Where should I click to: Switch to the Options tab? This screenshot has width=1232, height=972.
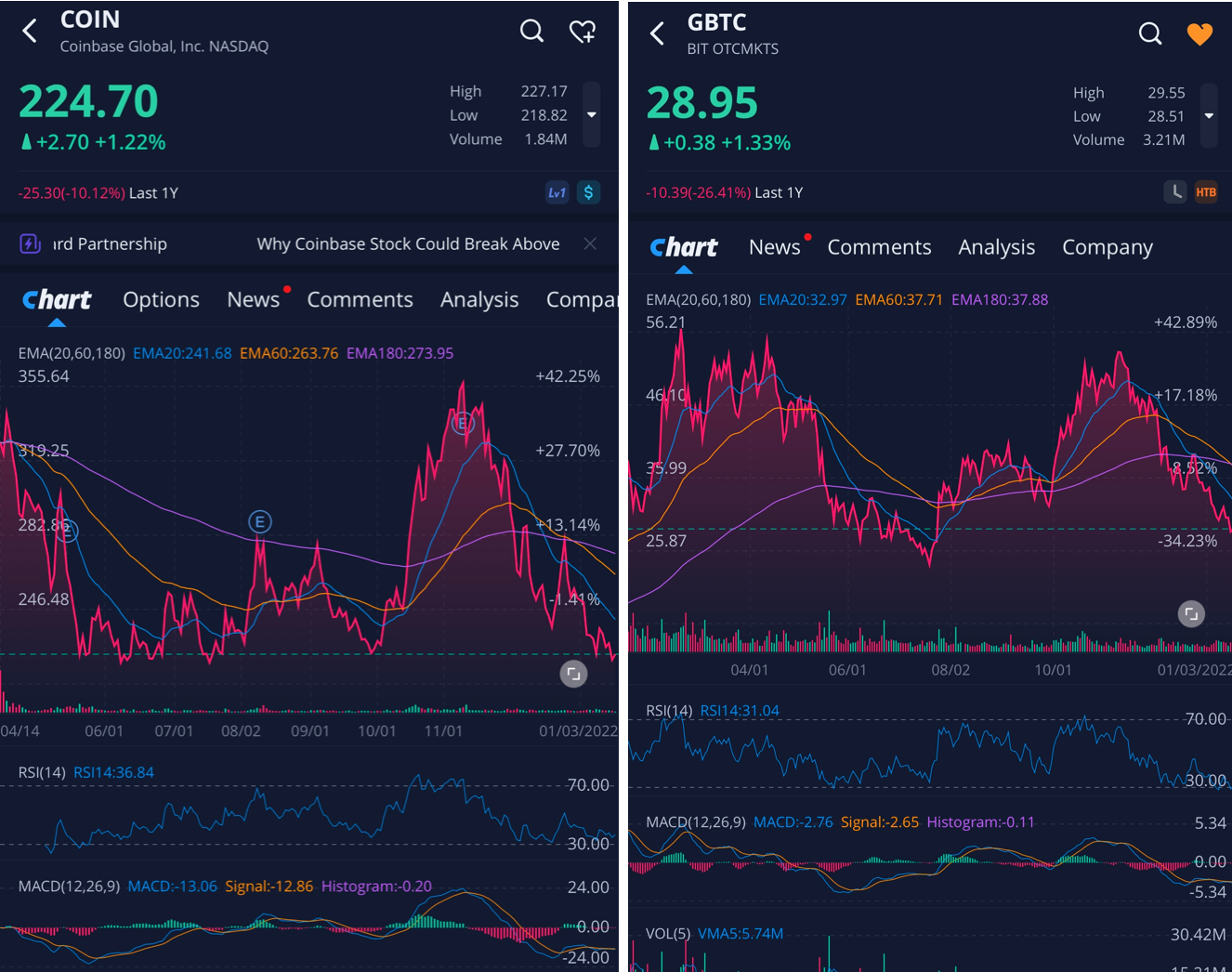[161, 299]
